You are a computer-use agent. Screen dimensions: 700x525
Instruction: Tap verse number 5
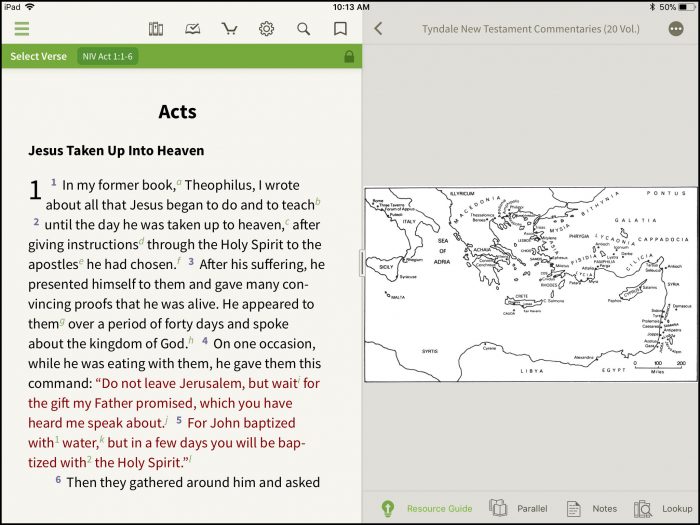[179, 420]
